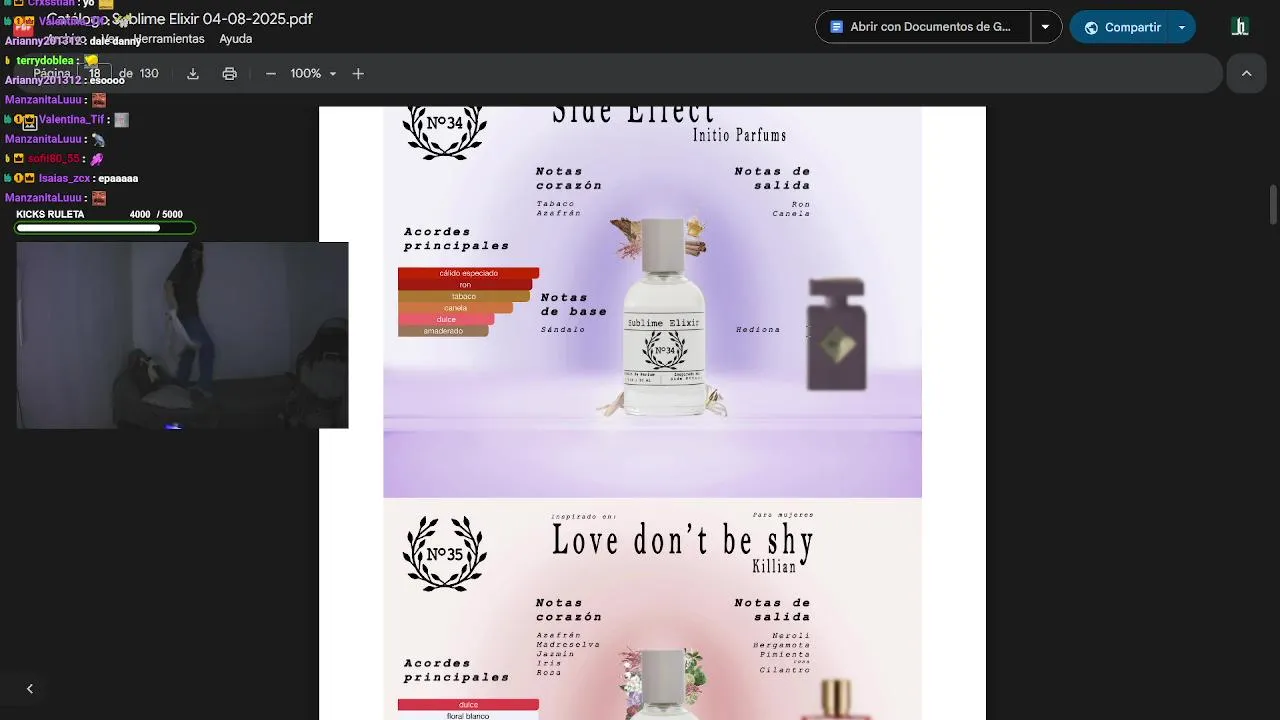Click the total pages text de 130

click(139, 74)
